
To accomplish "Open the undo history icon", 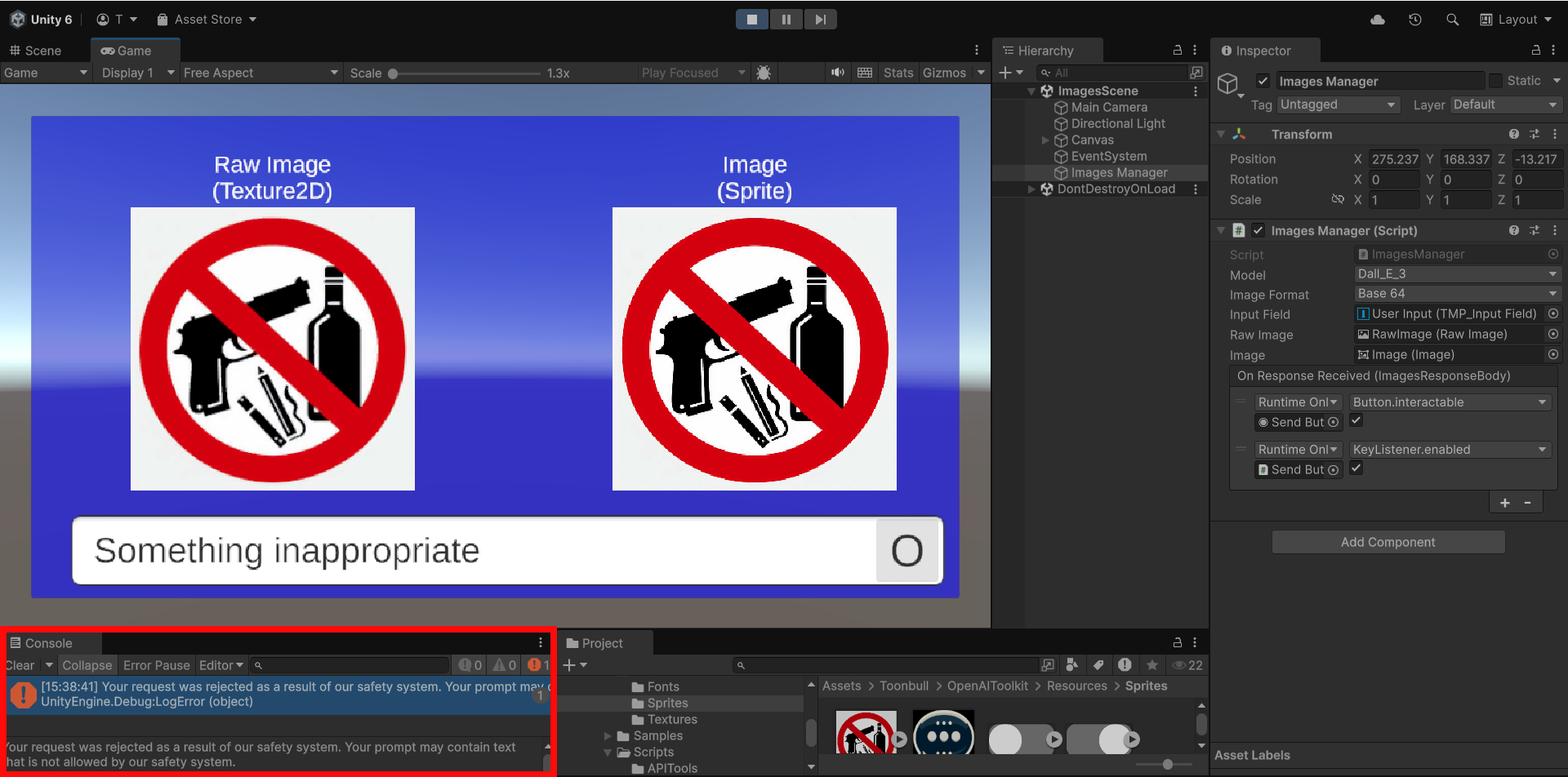I will tap(1415, 20).
